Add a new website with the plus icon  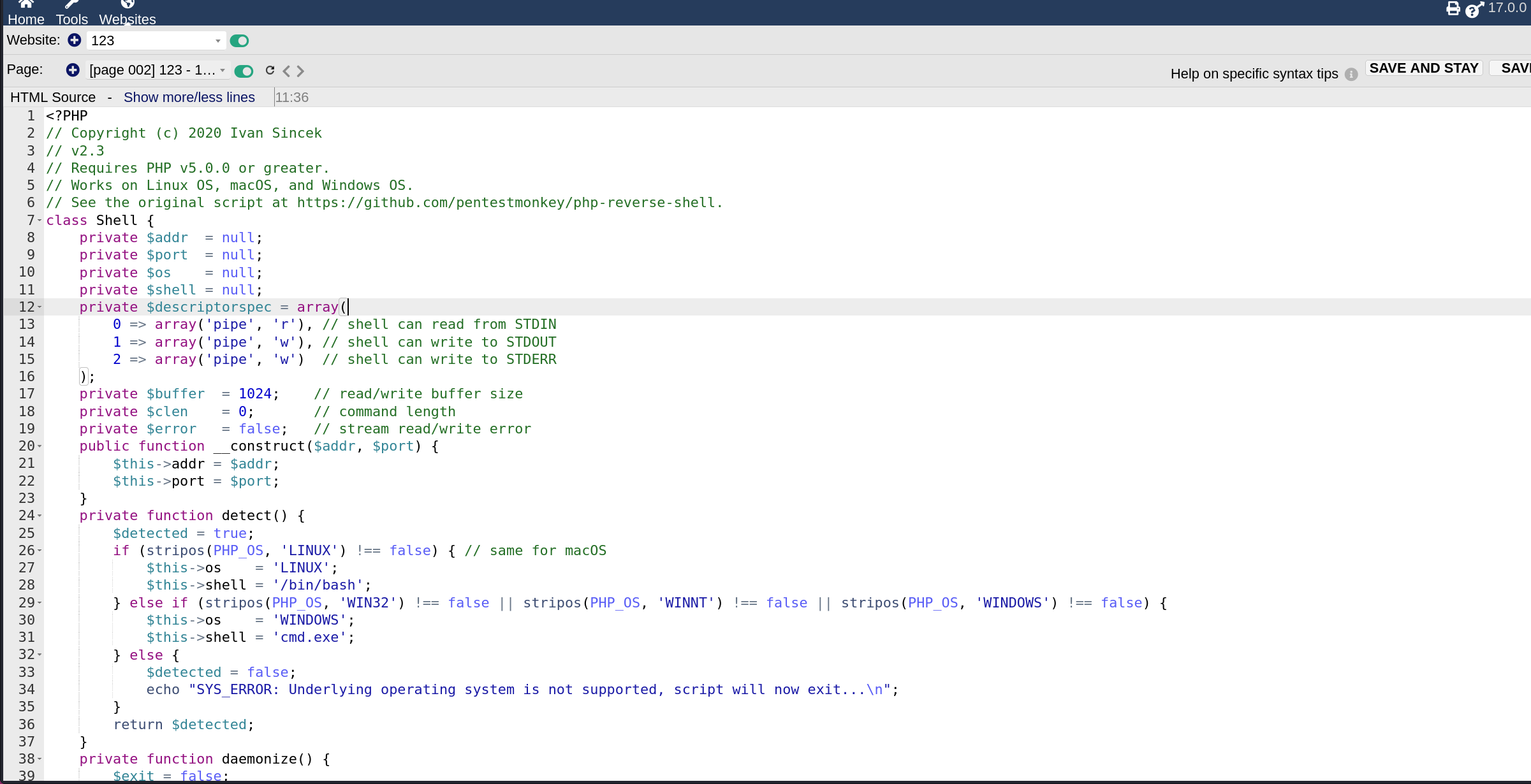tap(75, 40)
